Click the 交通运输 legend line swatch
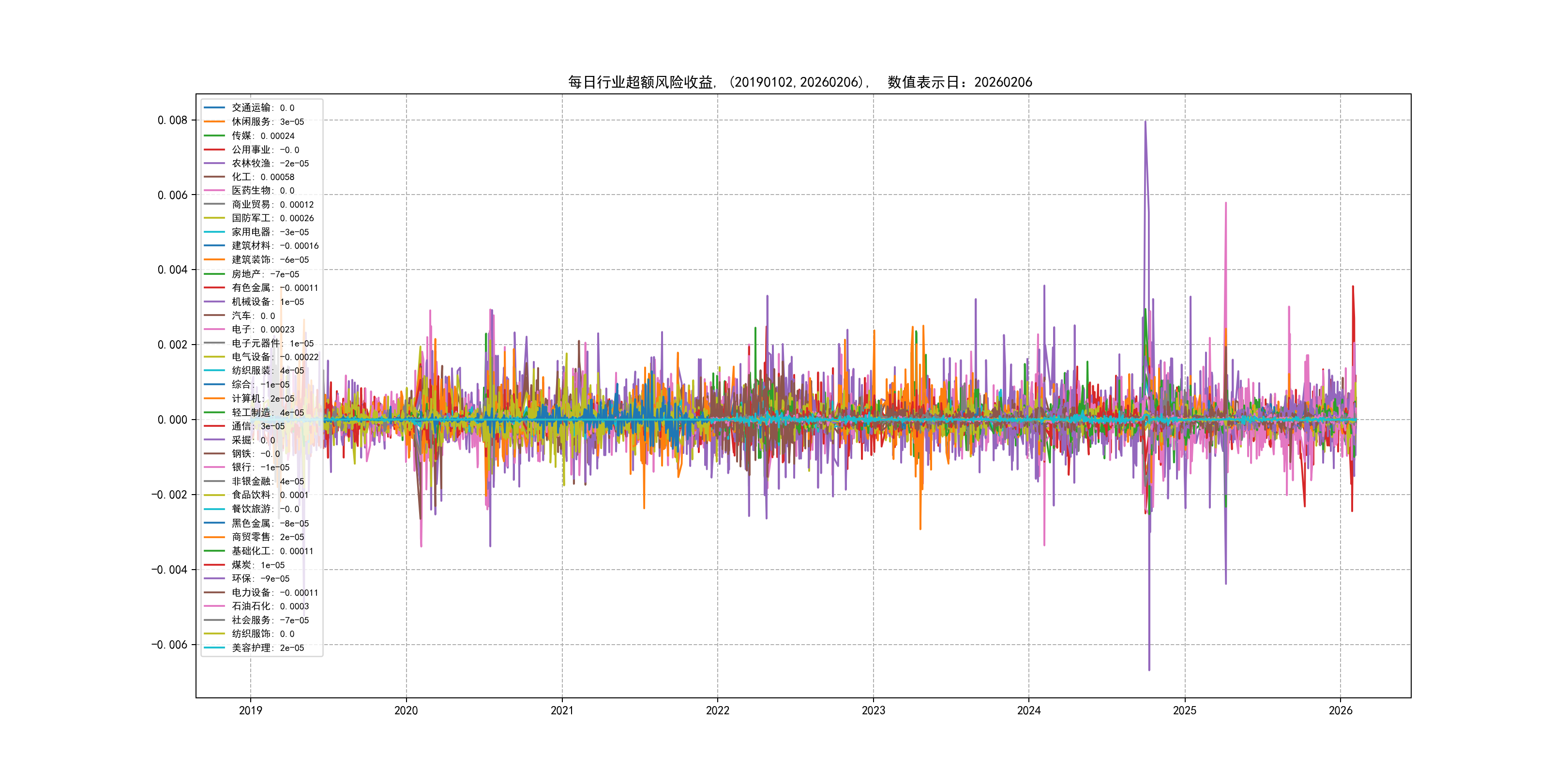The width and height of the screenshot is (1568, 784). pos(214,108)
